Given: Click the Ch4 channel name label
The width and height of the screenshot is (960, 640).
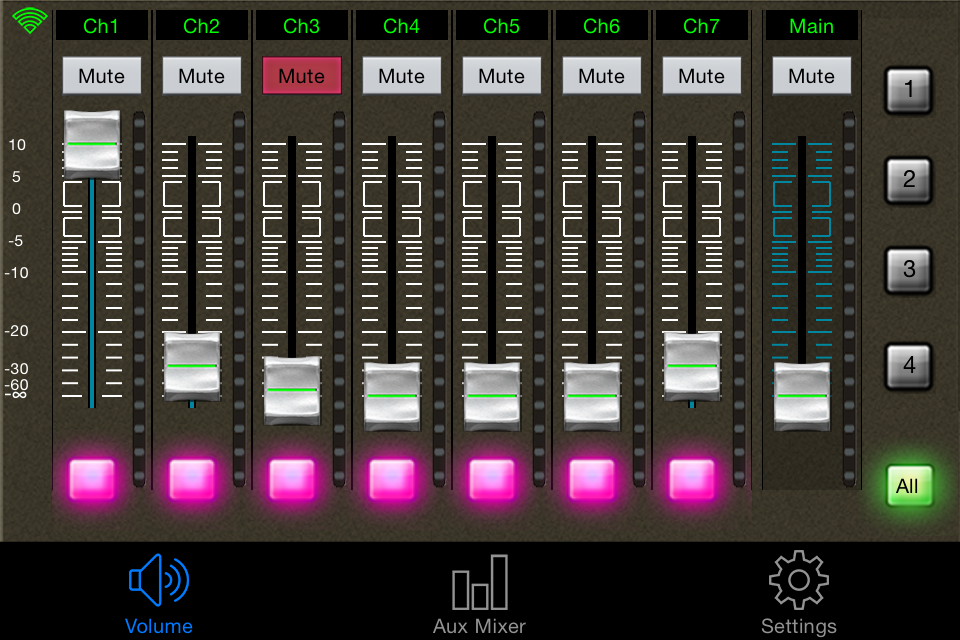Looking at the screenshot, I should [402, 26].
